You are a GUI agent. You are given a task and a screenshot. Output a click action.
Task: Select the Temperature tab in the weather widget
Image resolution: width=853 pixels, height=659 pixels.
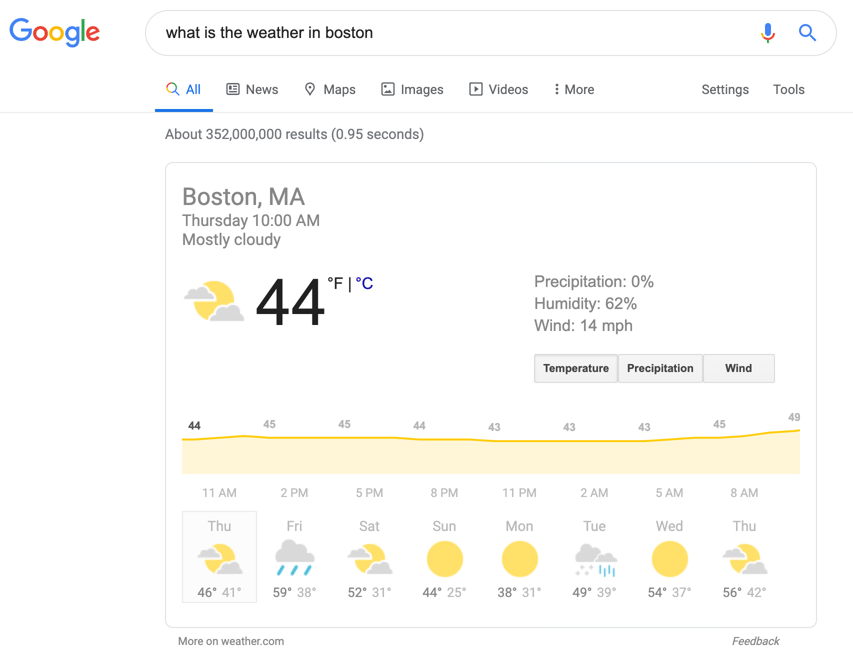tap(576, 368)
